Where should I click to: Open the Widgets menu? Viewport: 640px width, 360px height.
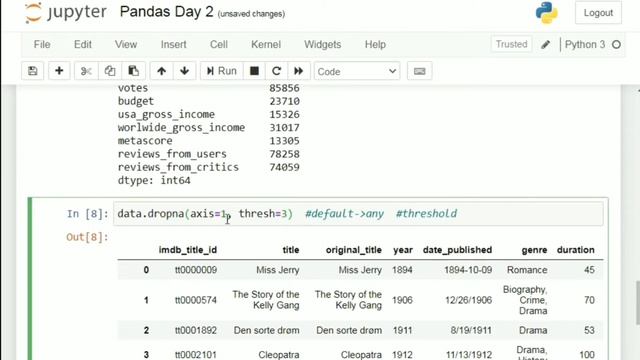coord(322,44)
